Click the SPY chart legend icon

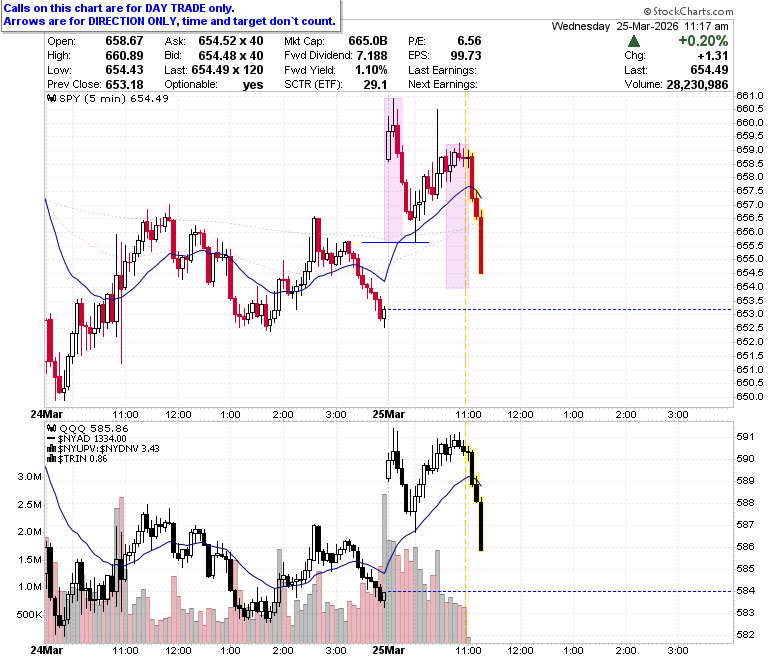(x=52, y=98)
